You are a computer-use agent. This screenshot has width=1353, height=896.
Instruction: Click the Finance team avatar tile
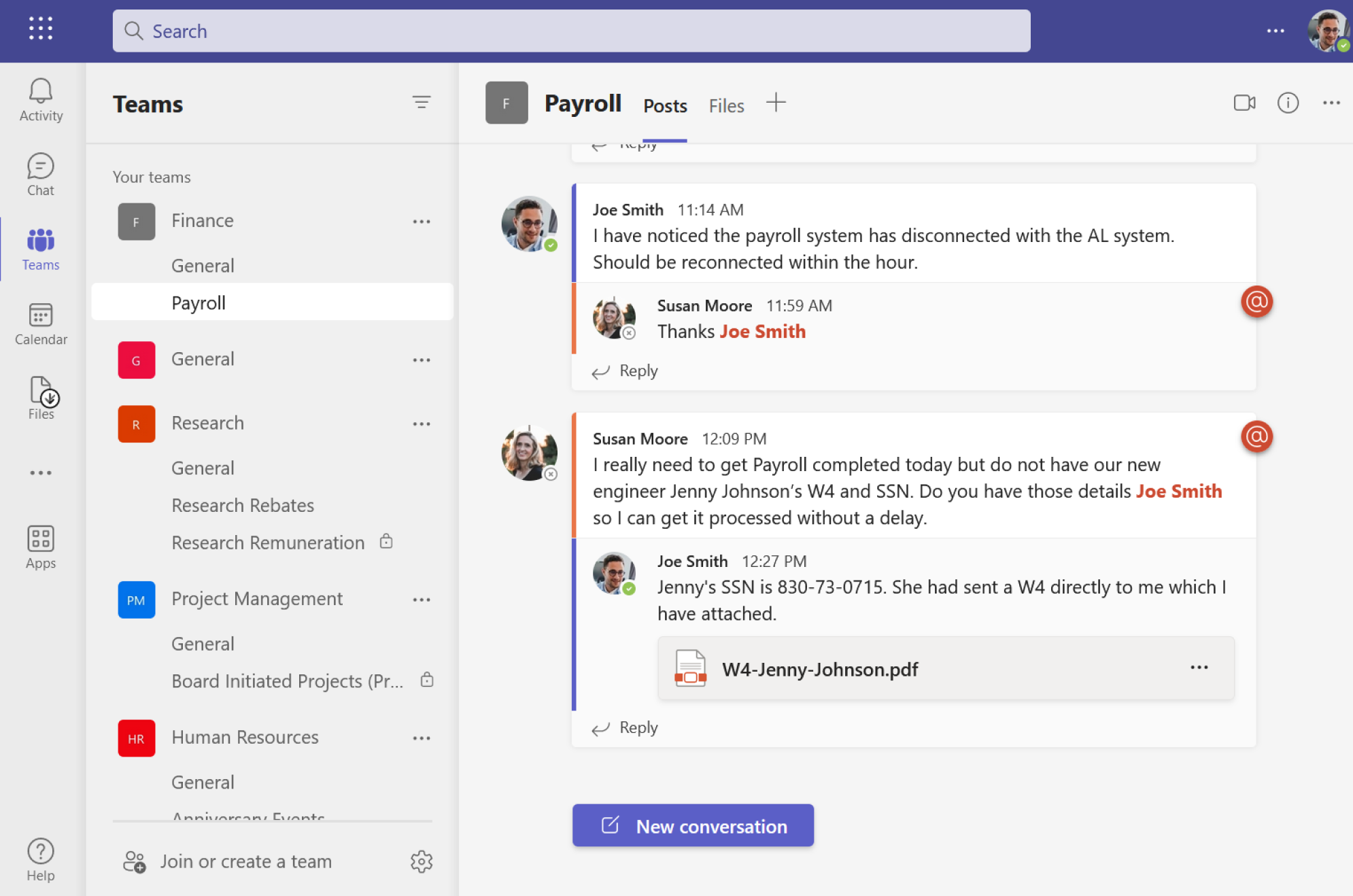[x=136, y=222]
